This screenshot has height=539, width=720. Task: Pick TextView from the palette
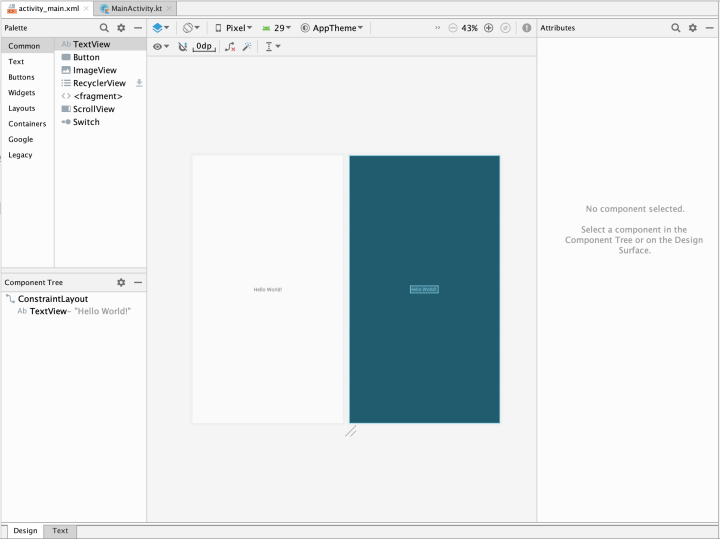[x=101, y=44]
